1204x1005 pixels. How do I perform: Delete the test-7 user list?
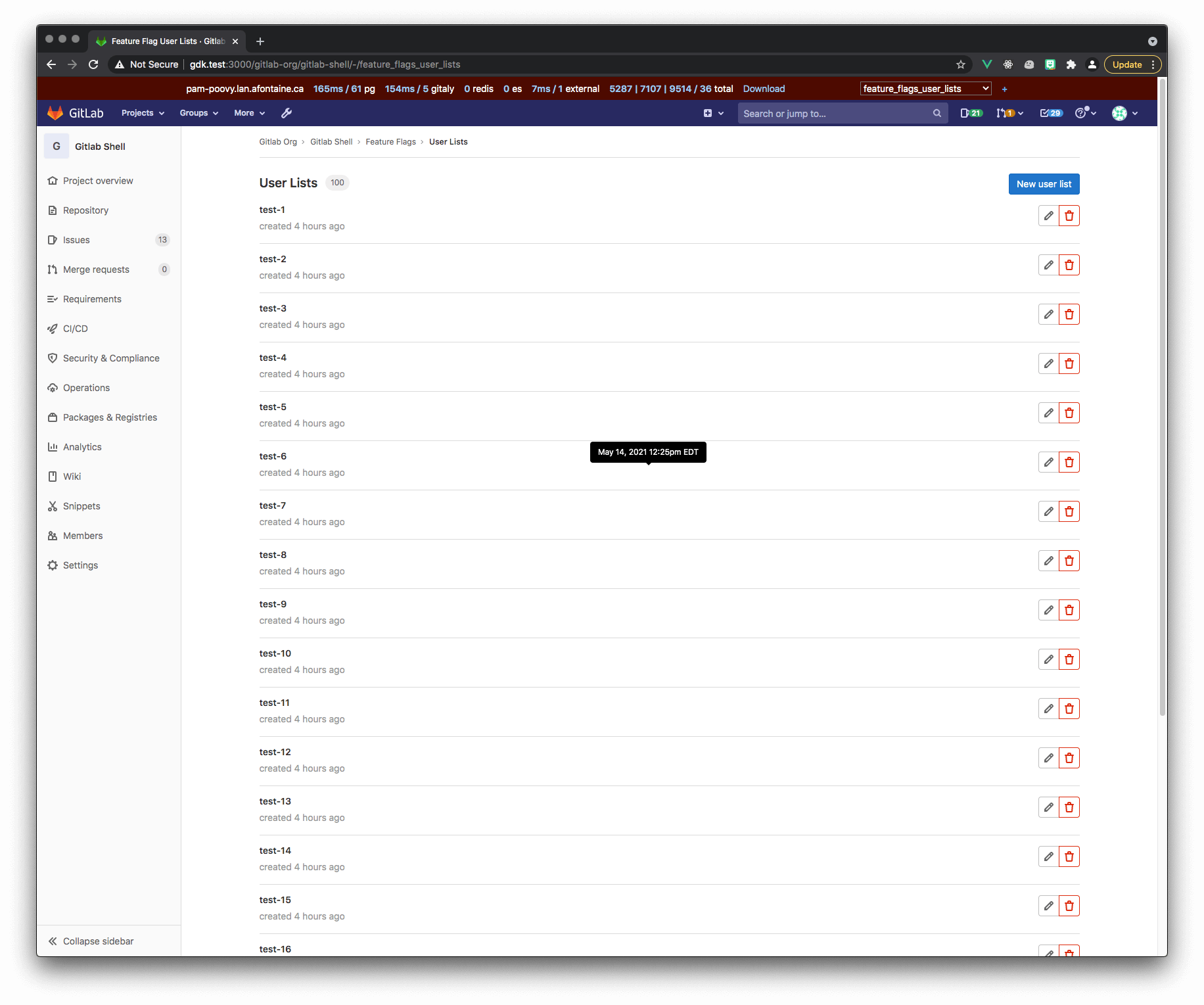pos(1069,511)
